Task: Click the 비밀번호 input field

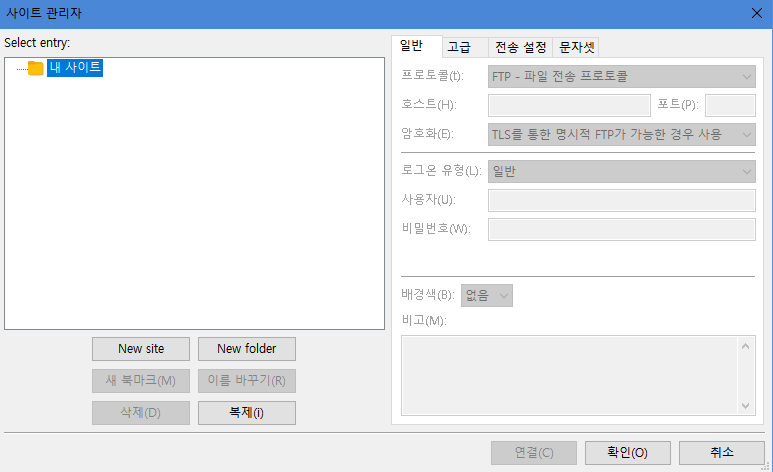Action: pyautogui.click(x=621, y=229)
